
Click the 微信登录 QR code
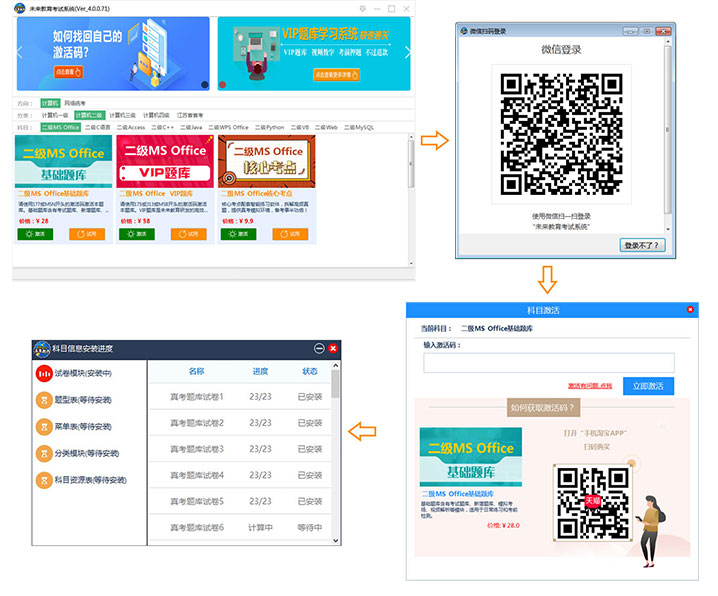coord(561,134)
